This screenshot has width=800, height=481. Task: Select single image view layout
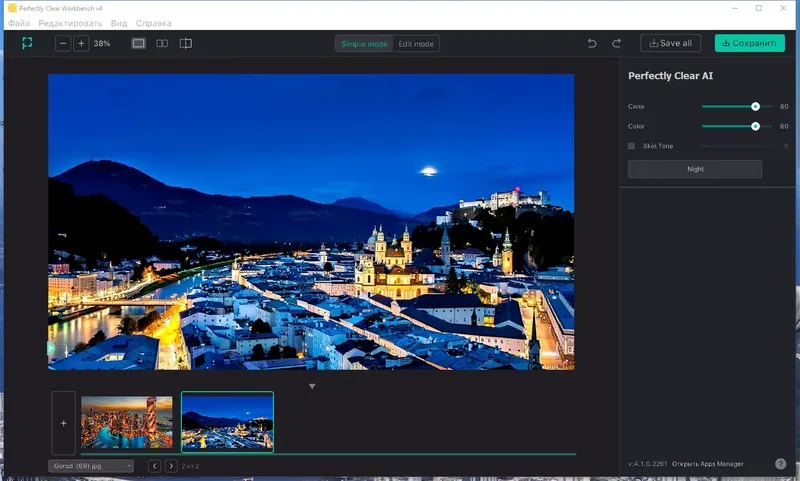point(138,44)
